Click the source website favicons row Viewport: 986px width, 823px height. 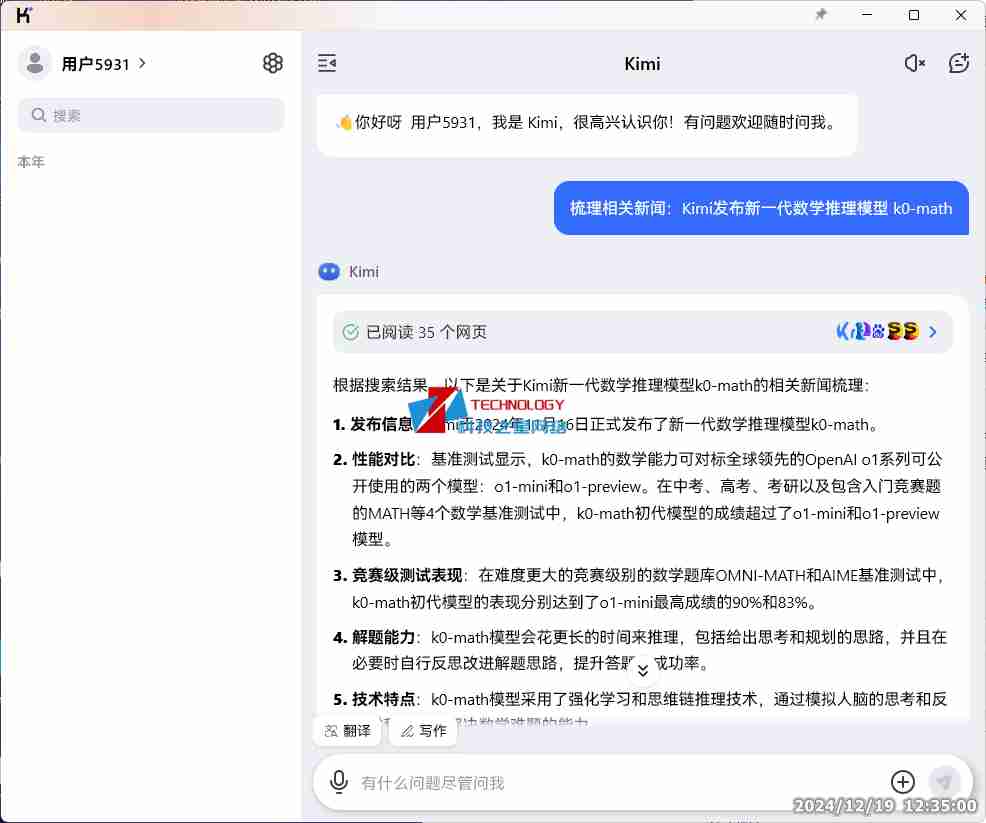click(x=878, y=330)
